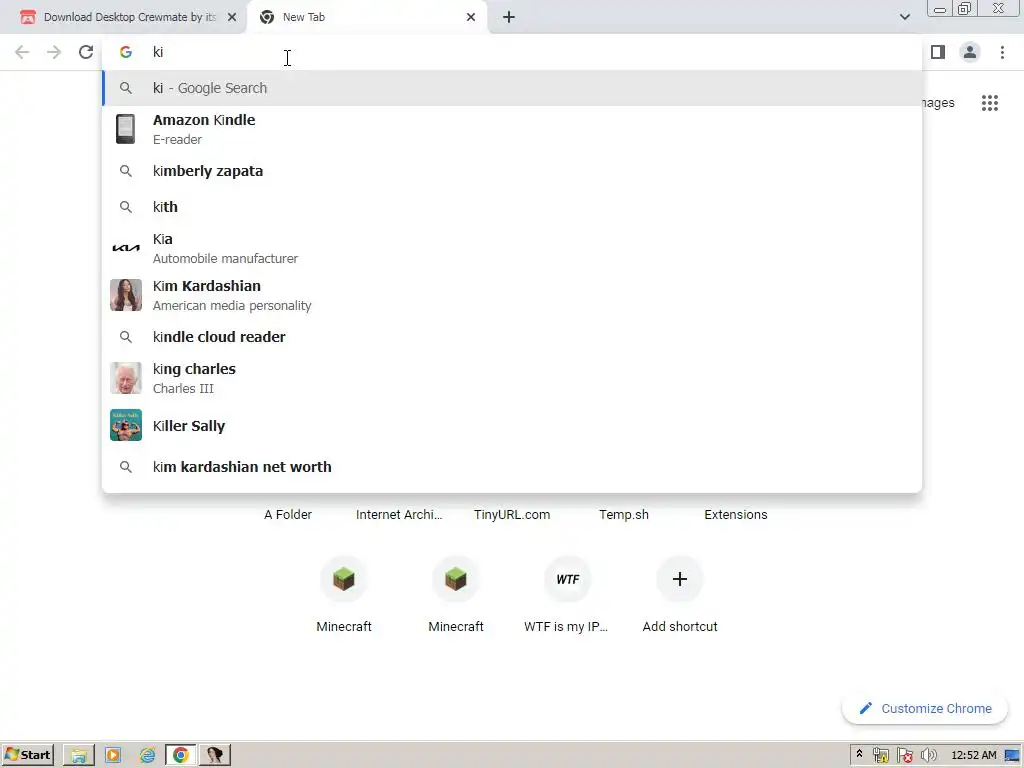Click the volume speaker tray icon
Viewport: 1024px width, 768px height.
point(928,756)
